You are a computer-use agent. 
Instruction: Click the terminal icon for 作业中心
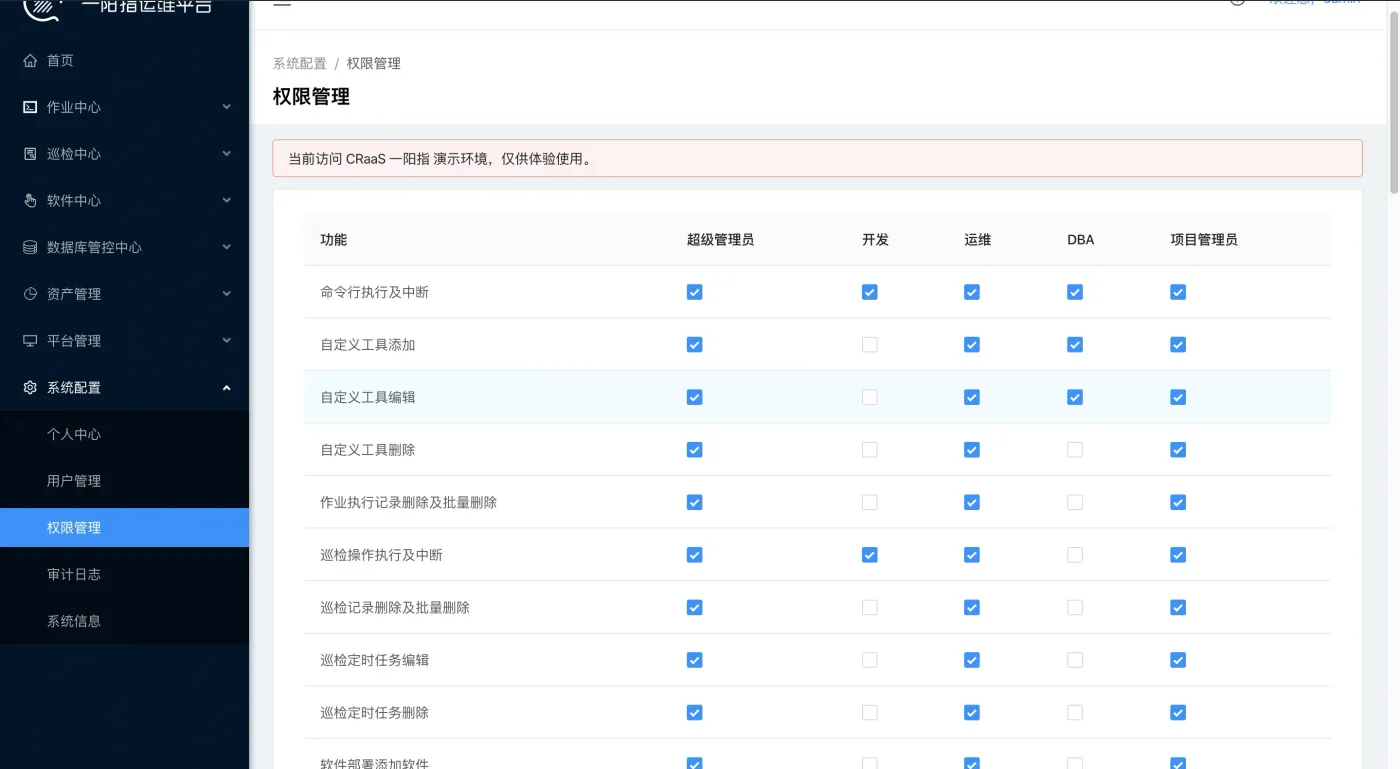[x=30, y=107]
